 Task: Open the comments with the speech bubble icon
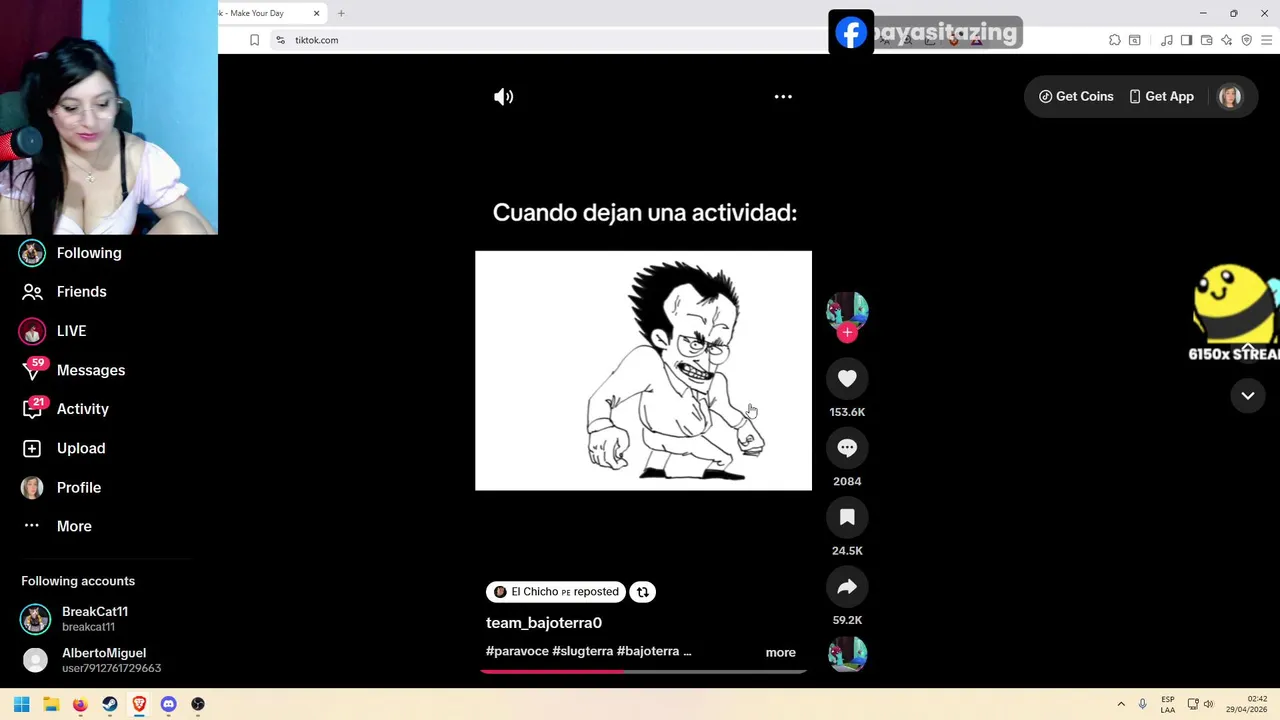click(847, 448)
